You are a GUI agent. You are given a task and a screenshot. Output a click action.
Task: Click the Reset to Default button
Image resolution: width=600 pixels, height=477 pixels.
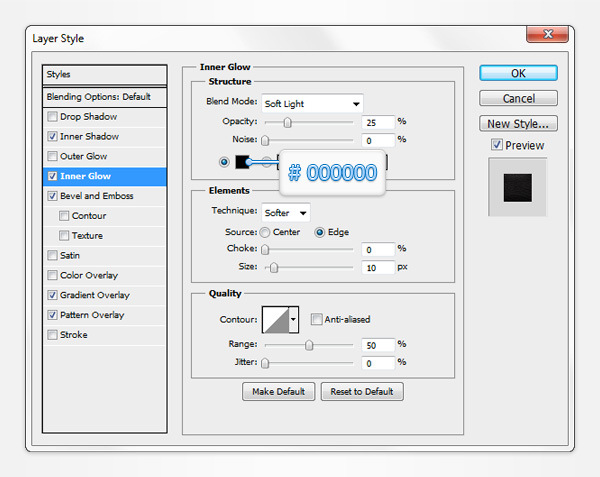click(x=362, y=391)
